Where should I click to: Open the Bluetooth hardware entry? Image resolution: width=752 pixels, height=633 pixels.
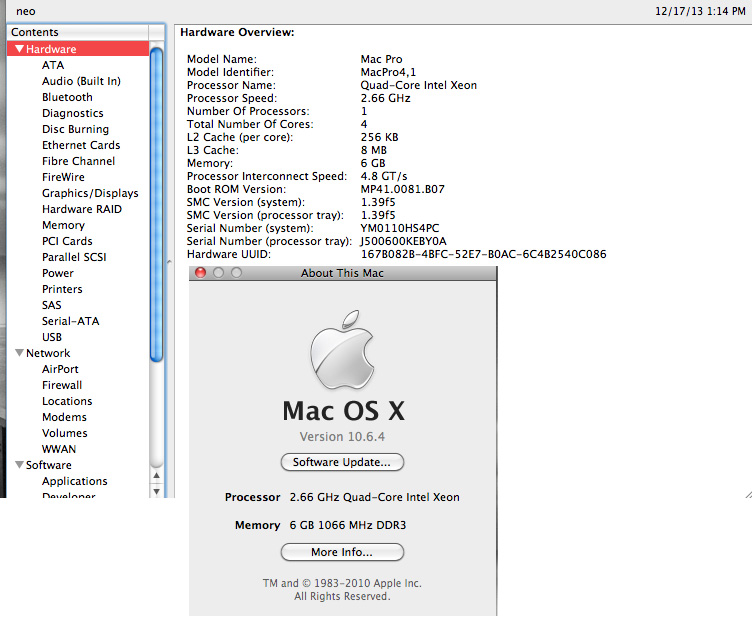[x=67, y=97]
